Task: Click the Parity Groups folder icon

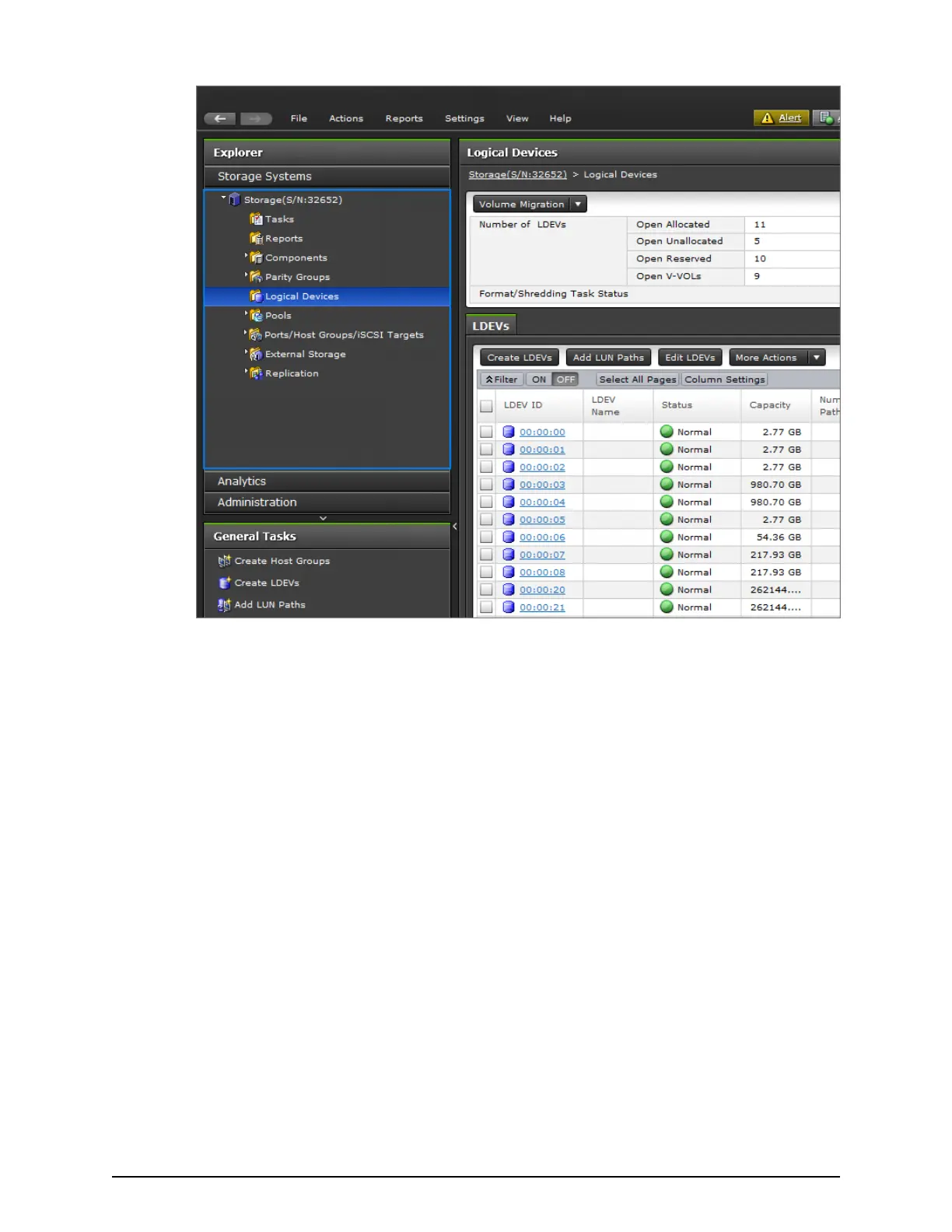Action: [256, 277]
